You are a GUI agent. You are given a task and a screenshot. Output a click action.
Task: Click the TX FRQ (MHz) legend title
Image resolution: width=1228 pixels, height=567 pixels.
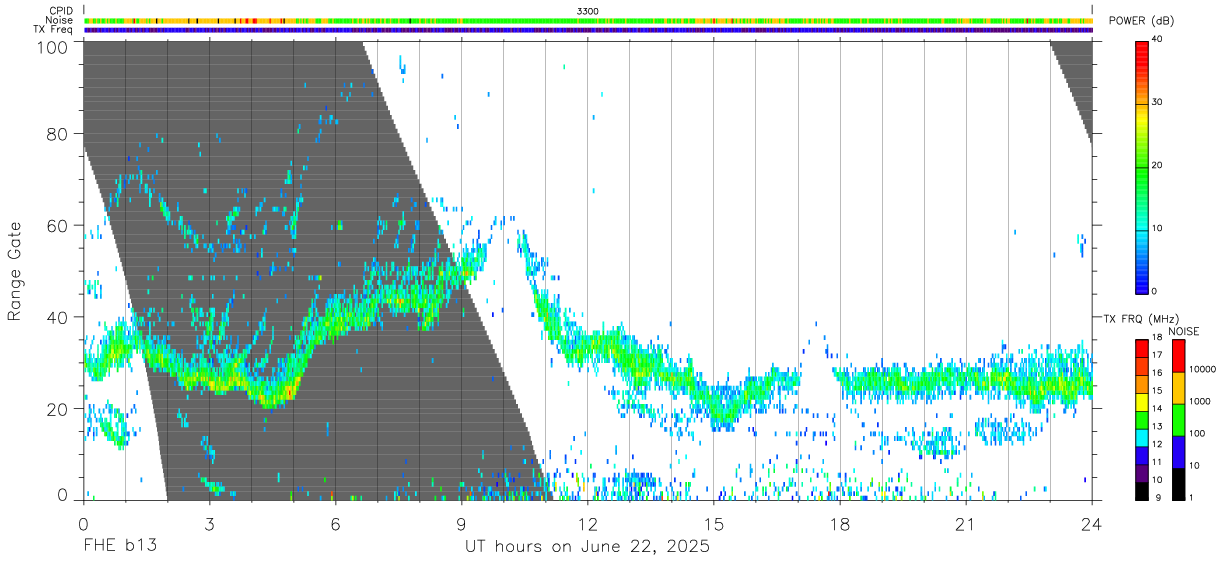click(1140, 318)
